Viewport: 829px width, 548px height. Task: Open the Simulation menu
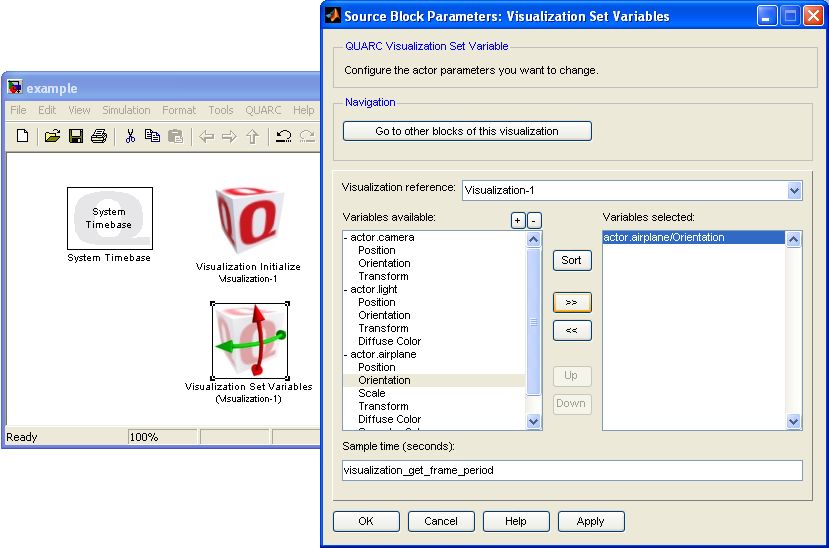[126, 110]
